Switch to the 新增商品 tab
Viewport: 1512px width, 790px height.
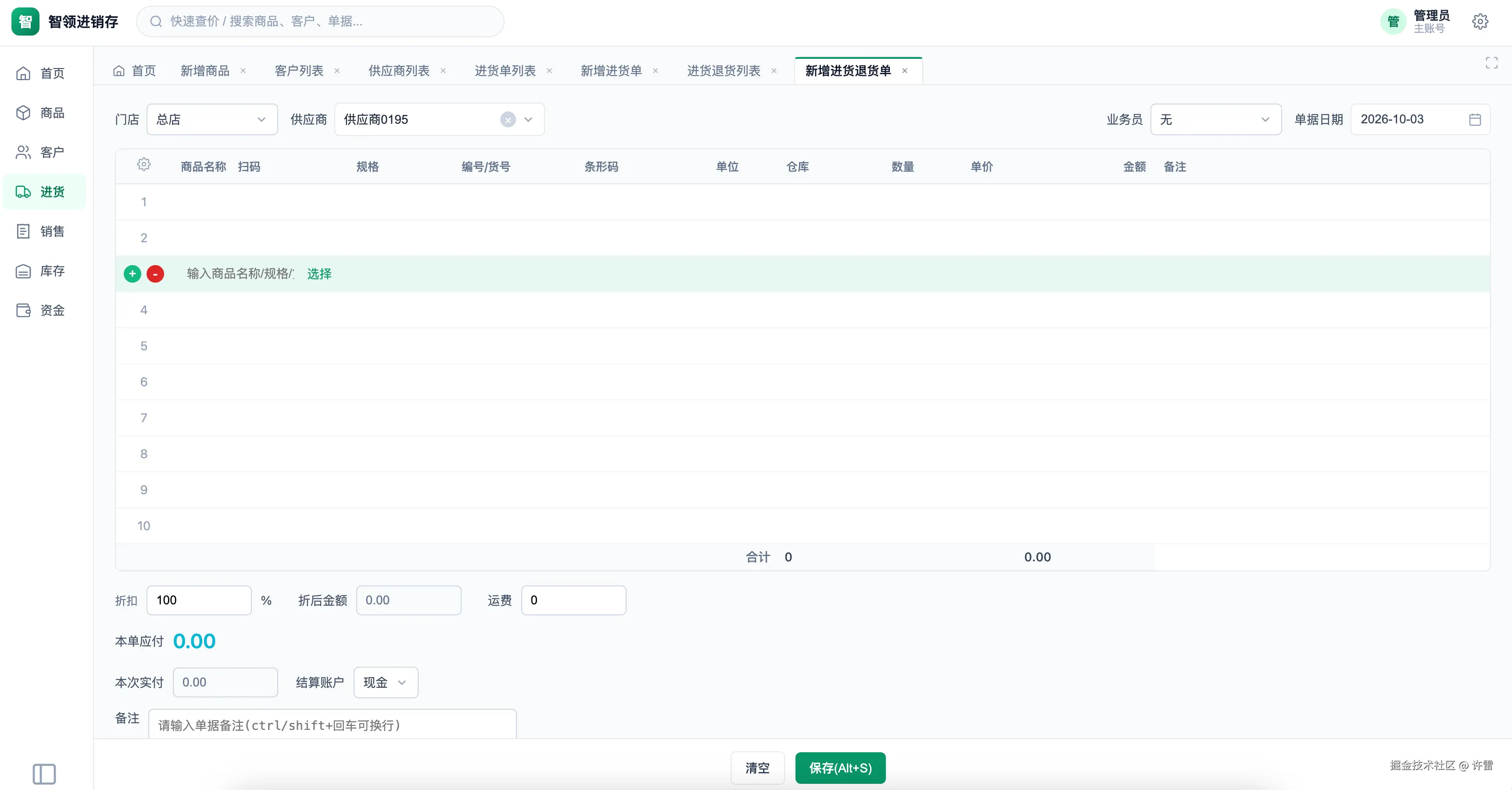(205, 71)
